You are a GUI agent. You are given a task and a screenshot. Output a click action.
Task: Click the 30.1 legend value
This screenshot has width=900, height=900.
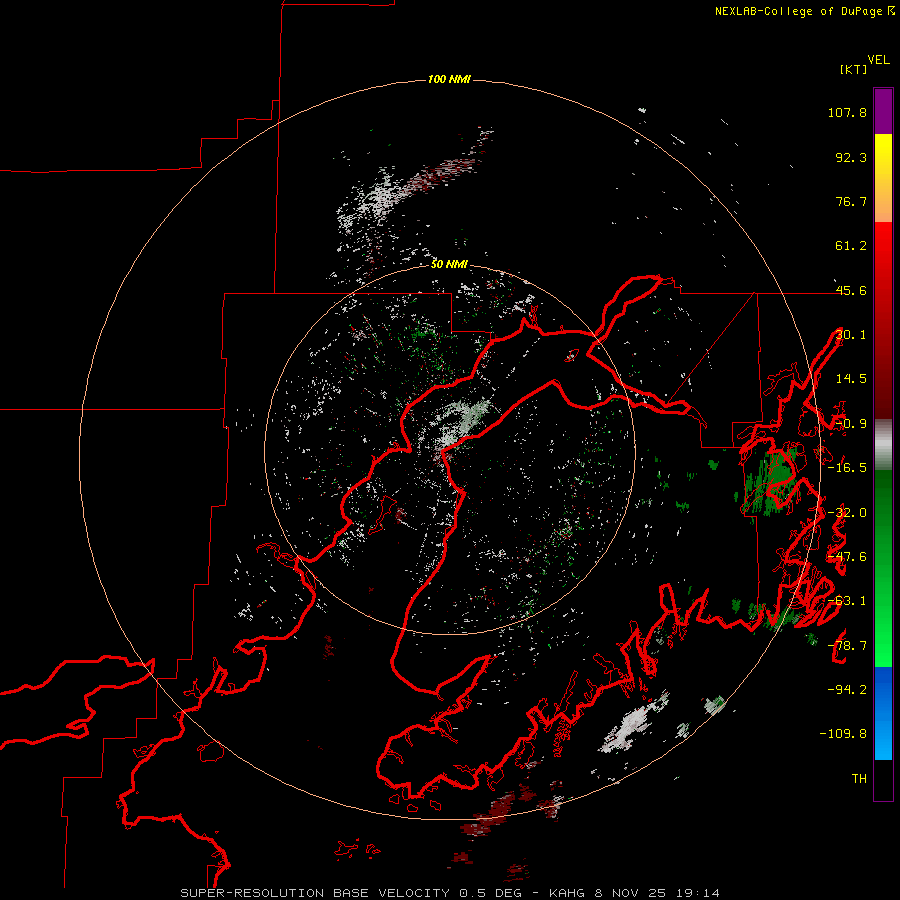[851, 335]
